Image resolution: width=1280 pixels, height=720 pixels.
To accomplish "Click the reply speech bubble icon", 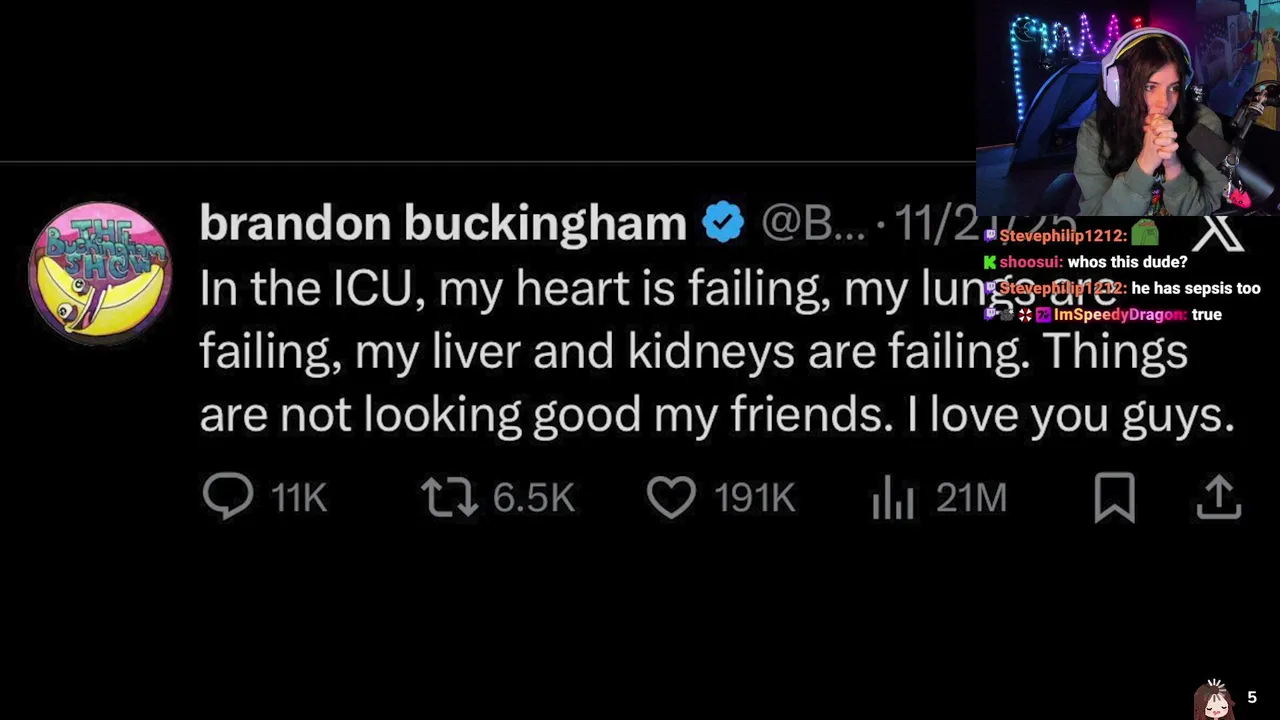I will [x=228, y=496].
